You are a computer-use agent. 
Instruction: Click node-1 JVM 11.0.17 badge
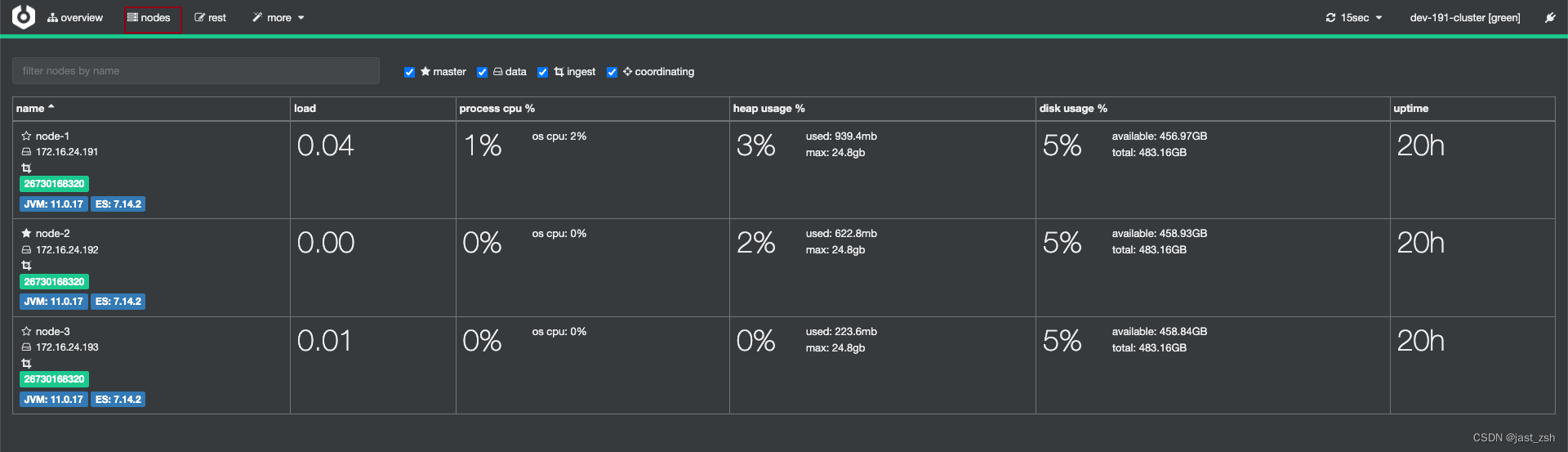pyautogui.click(x=53, y=204)
